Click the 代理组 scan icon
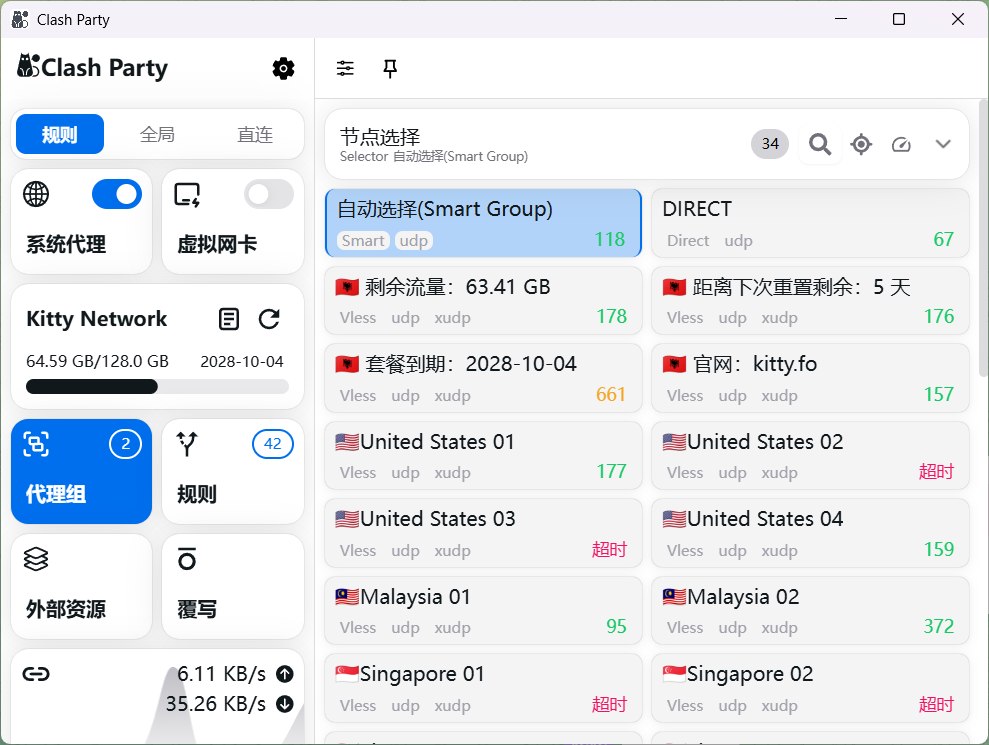The height and width of the screenshot is (745, 989). pyautogui.click(x=36, y=444)
